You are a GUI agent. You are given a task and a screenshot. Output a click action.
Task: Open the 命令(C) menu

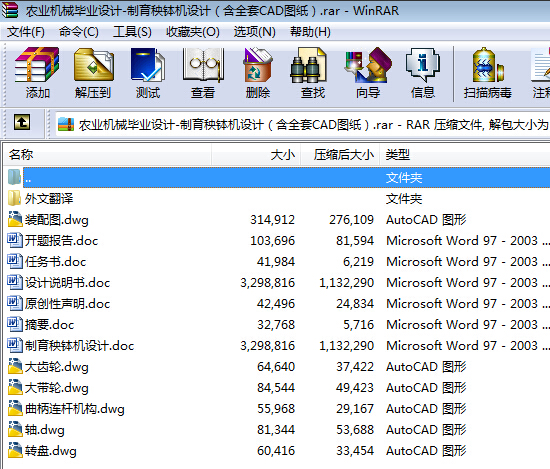point(79,32)
